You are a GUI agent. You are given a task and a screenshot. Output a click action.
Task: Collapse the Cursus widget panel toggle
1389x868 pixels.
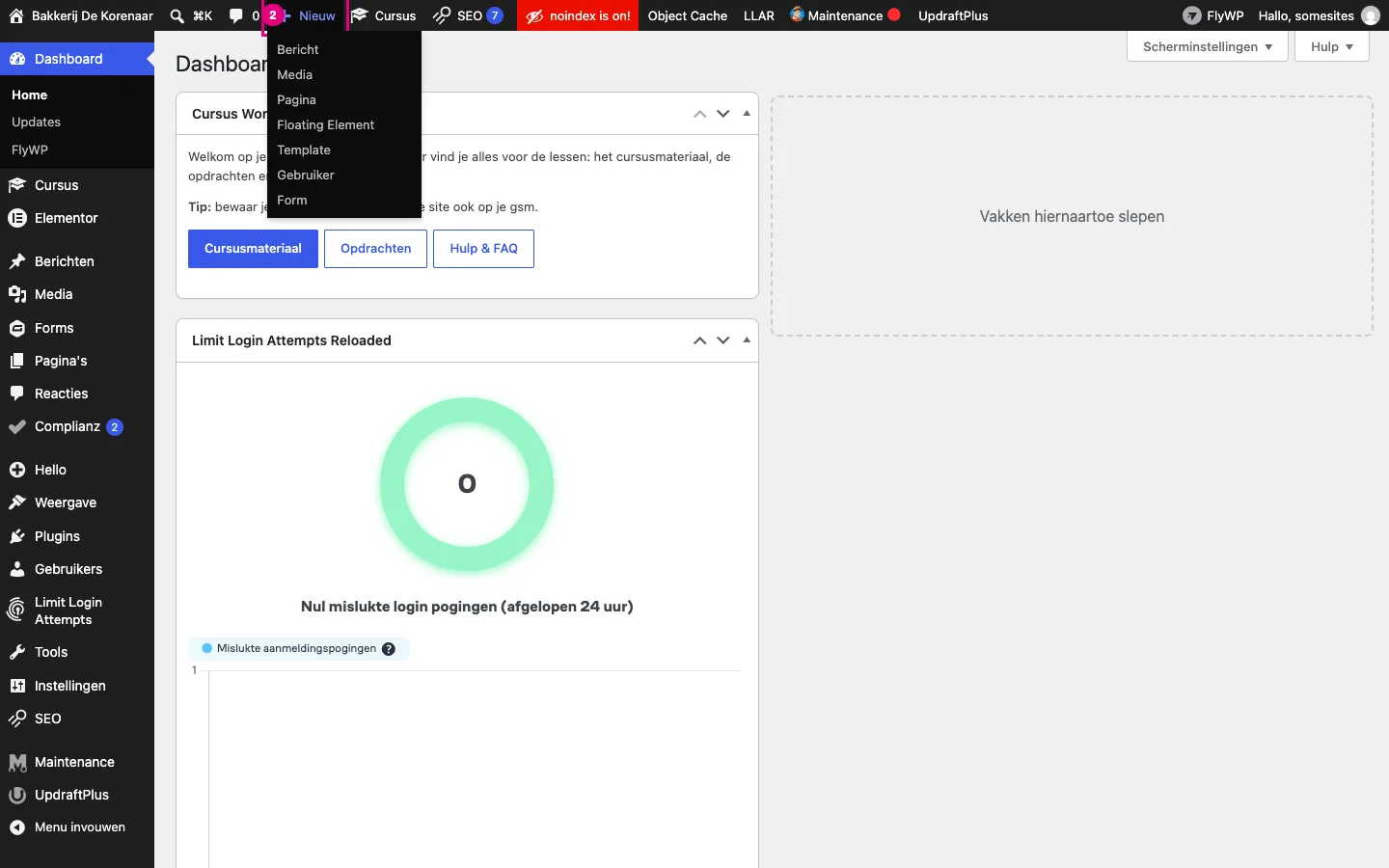pyautogui.click(x=747, y=114)
